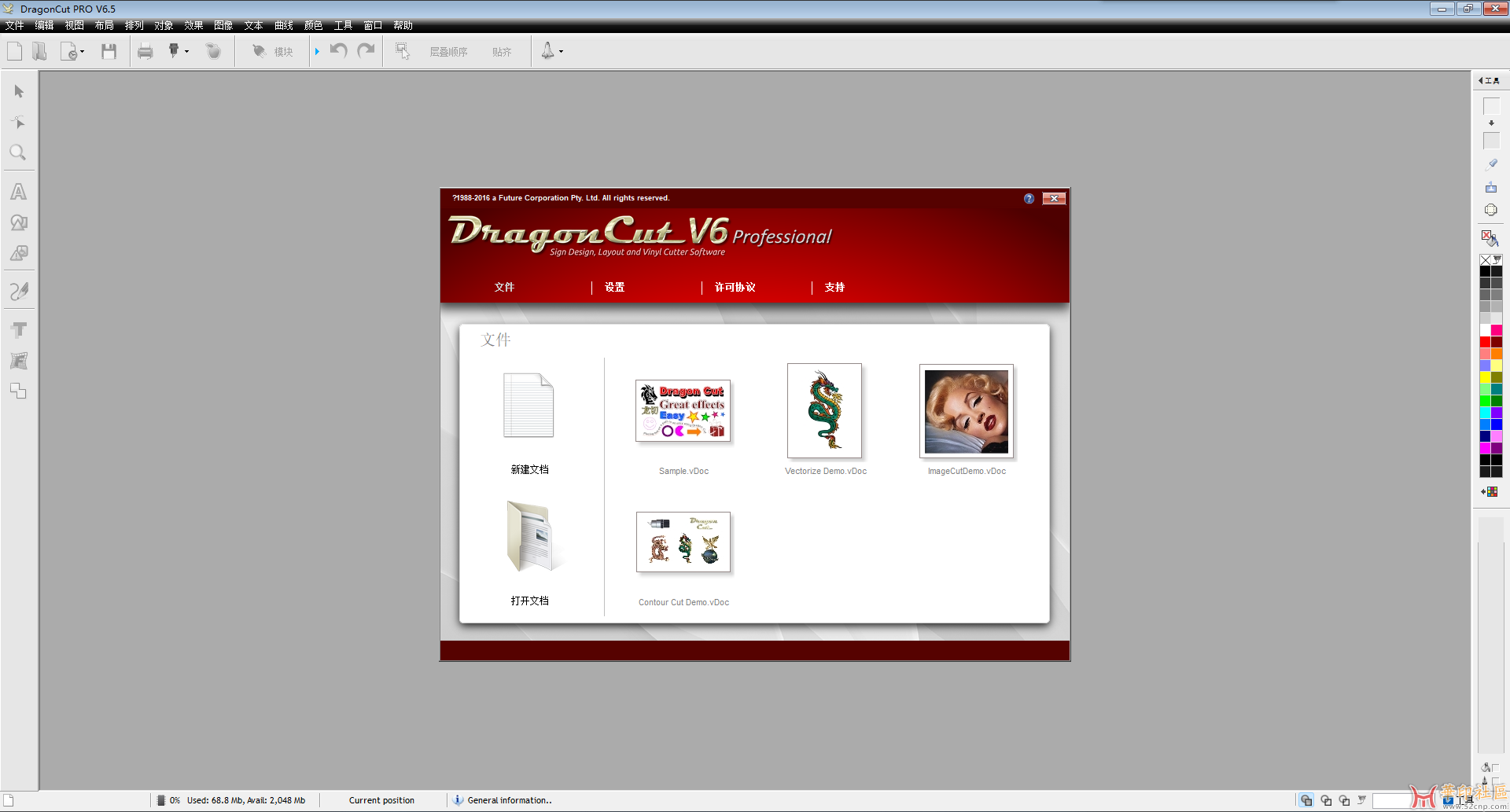
Task: Print using the printer toolbar icon
Action: pos(145,52)
